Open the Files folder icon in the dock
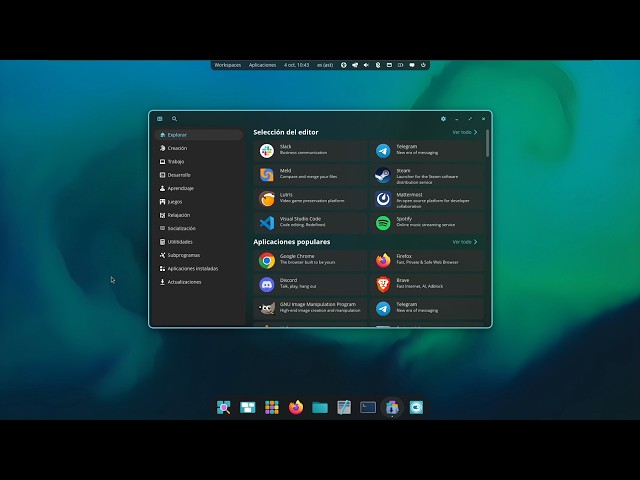 (x=320, y=407)
